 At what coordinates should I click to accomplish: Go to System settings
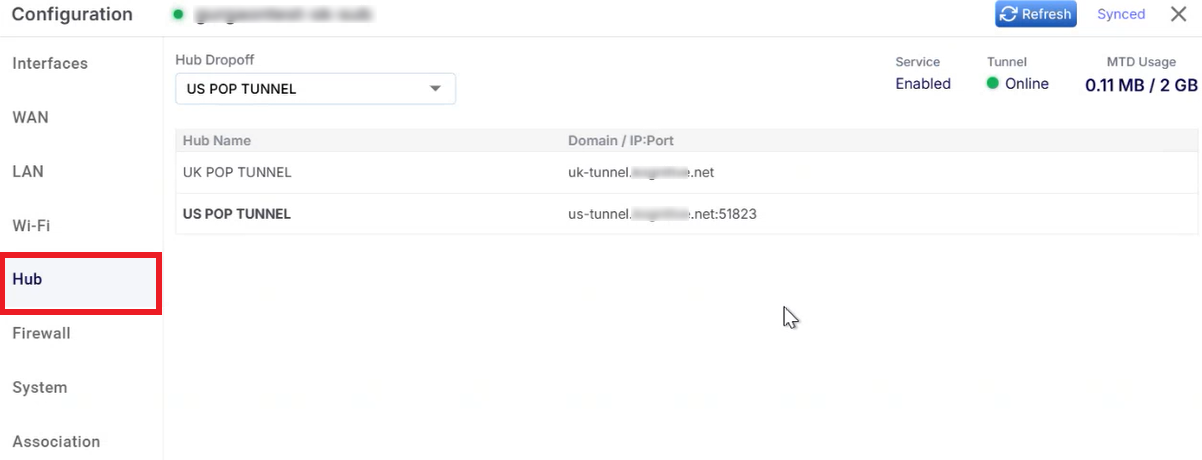tap(40, 387)
